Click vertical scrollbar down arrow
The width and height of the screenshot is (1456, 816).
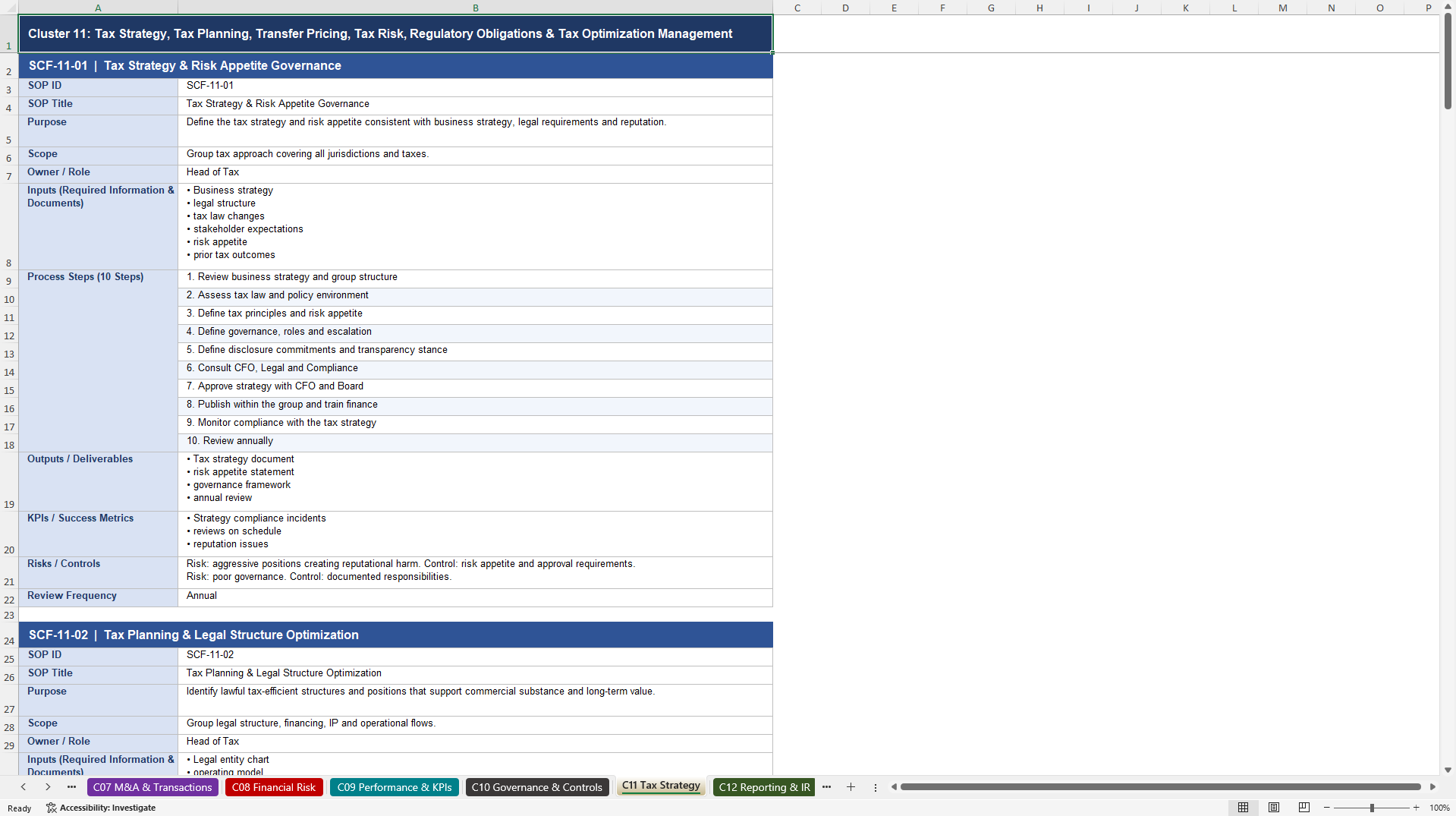pos(1448,770)
